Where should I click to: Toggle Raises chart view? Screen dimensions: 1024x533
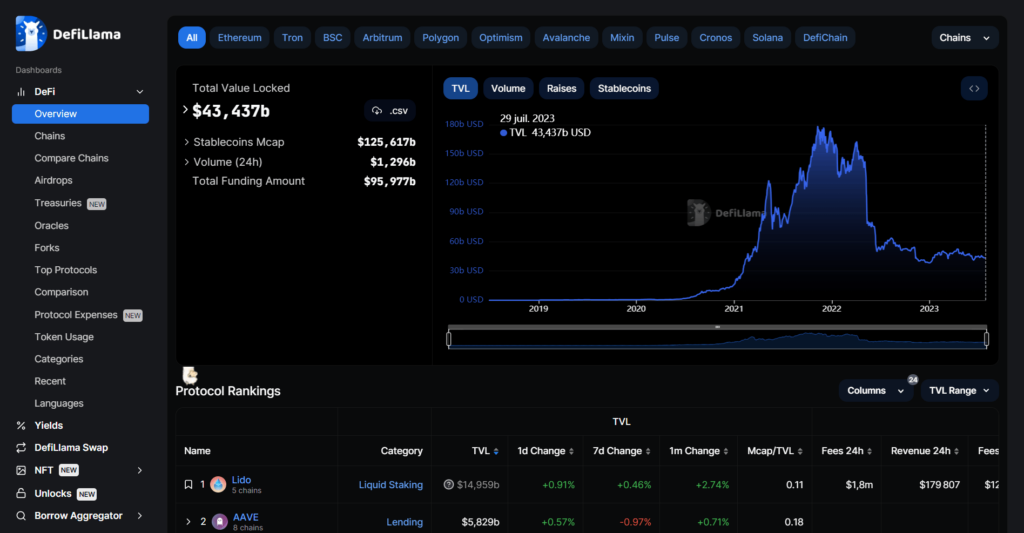pyautogui.click(x=562, y=88)
